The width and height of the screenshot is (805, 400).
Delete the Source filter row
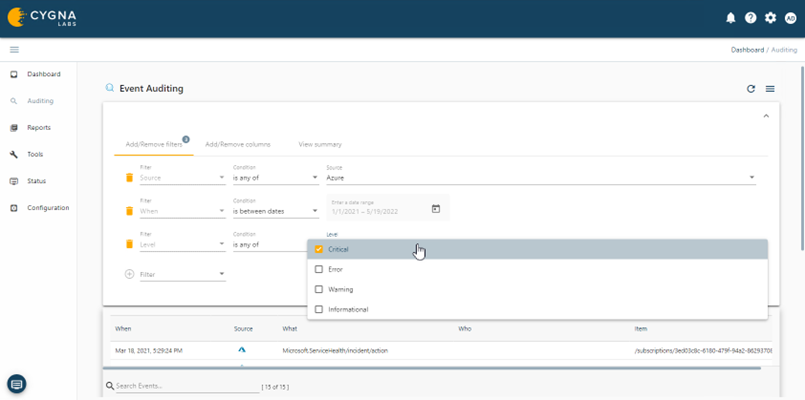(129, 178)
